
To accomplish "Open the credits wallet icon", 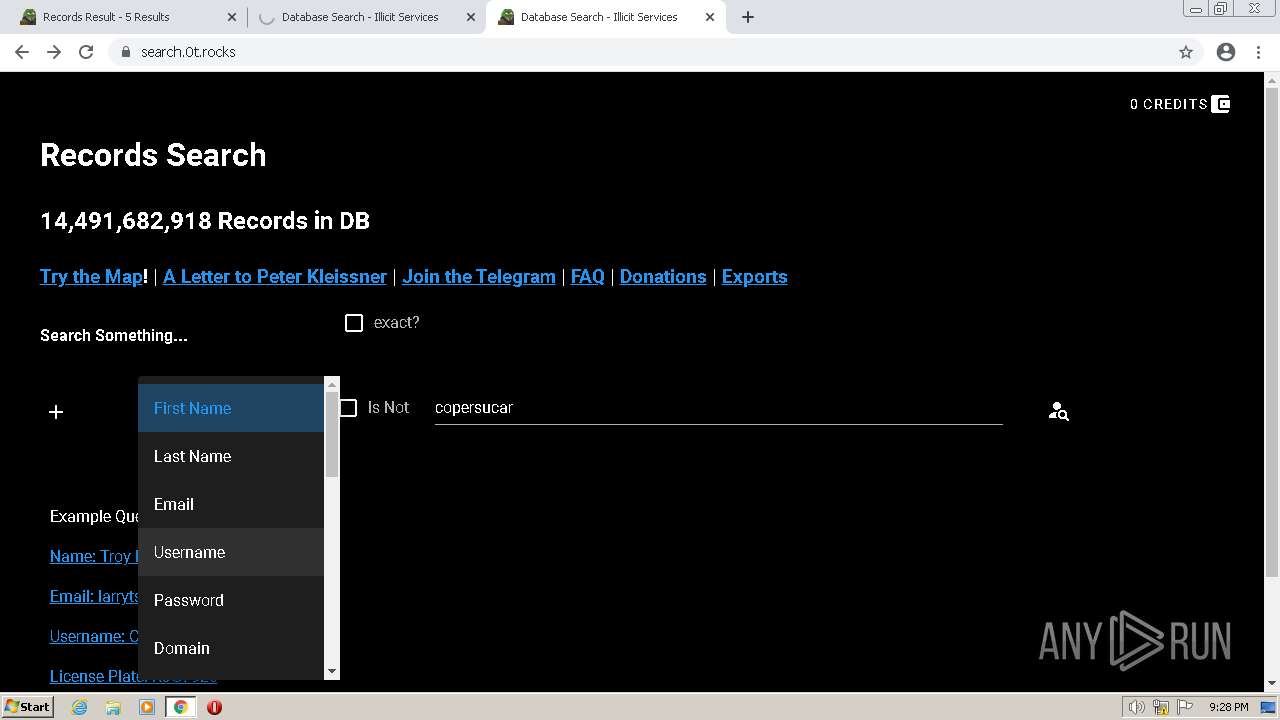I will tap(1220, 104).
